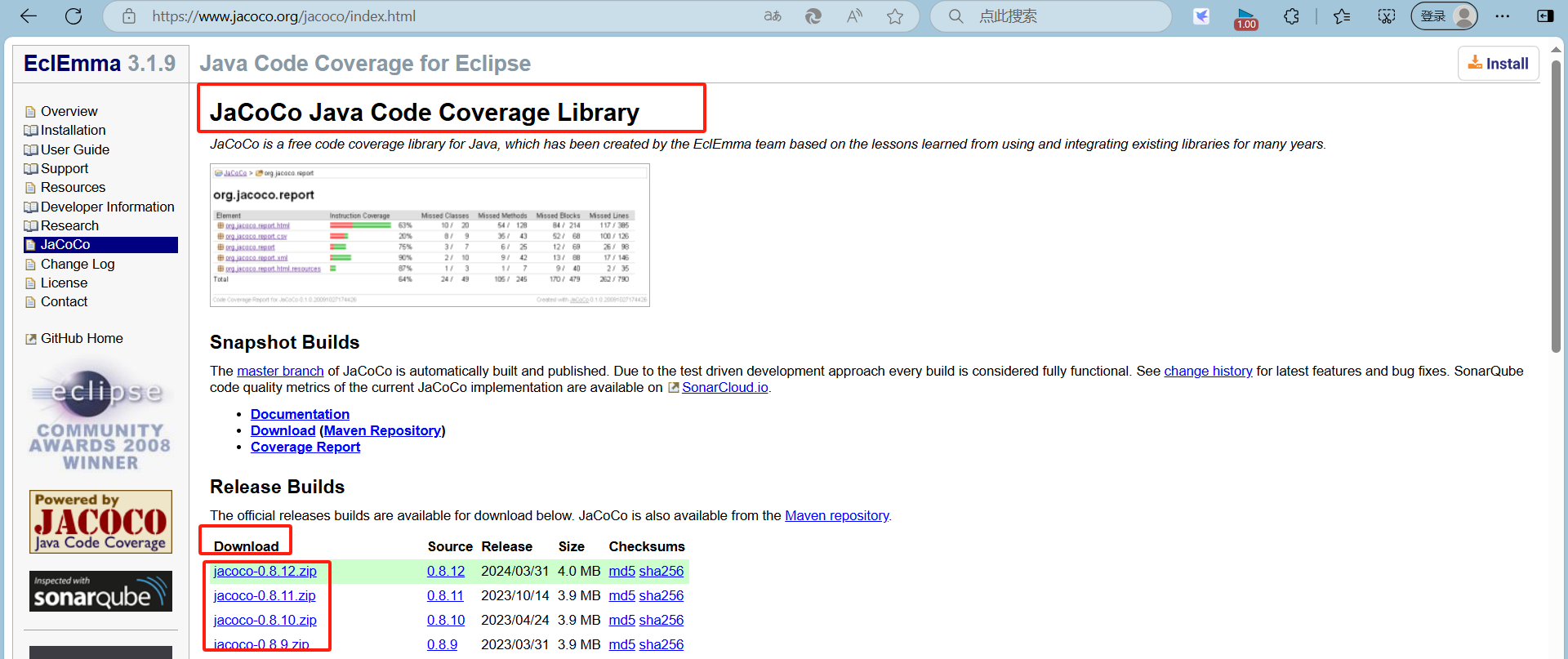Download jacoco-0.8.10.zip
This screenshot has height=659, width=1568.
click(265, 620)
